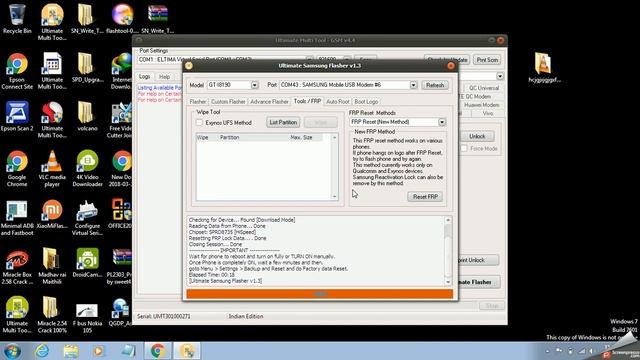The height and width of the screenshot is (360, 640).
Task: Click orange progress bar in Samsung Flasher
Action: [x=320, y=294]
